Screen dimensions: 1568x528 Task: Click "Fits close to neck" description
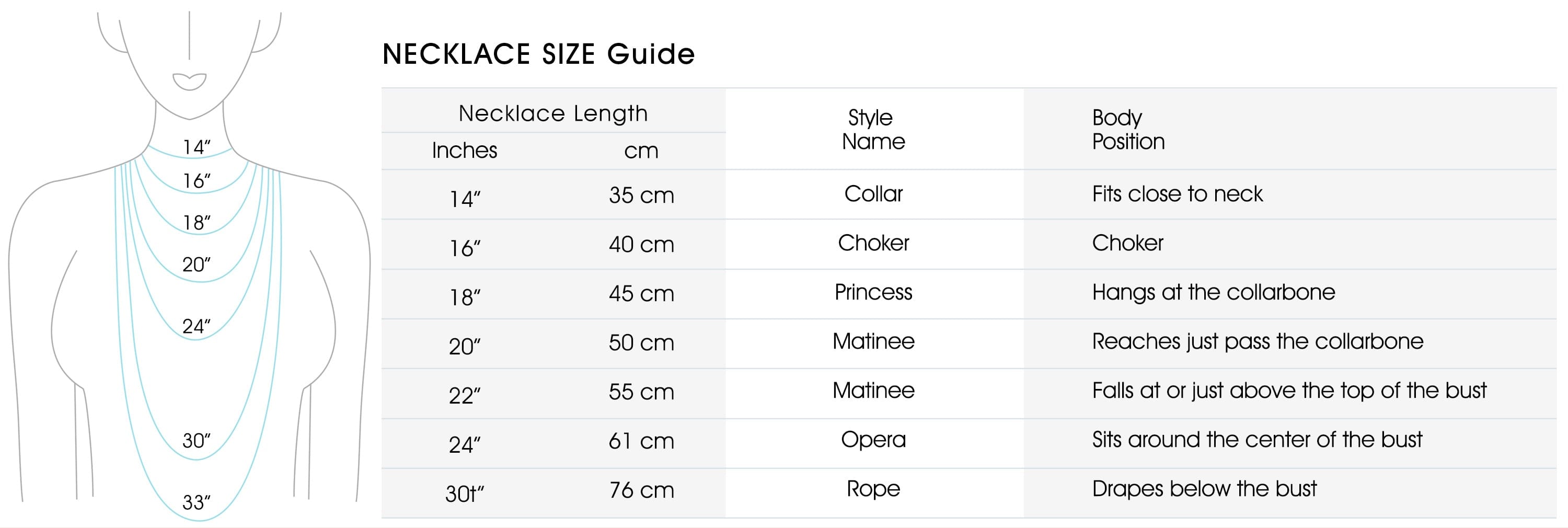tap(1177, 193)
